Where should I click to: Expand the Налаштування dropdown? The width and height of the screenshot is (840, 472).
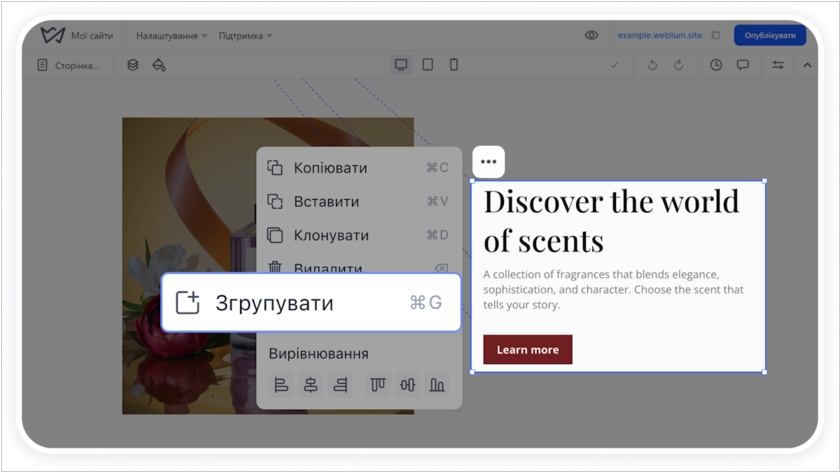click(171, 35)
